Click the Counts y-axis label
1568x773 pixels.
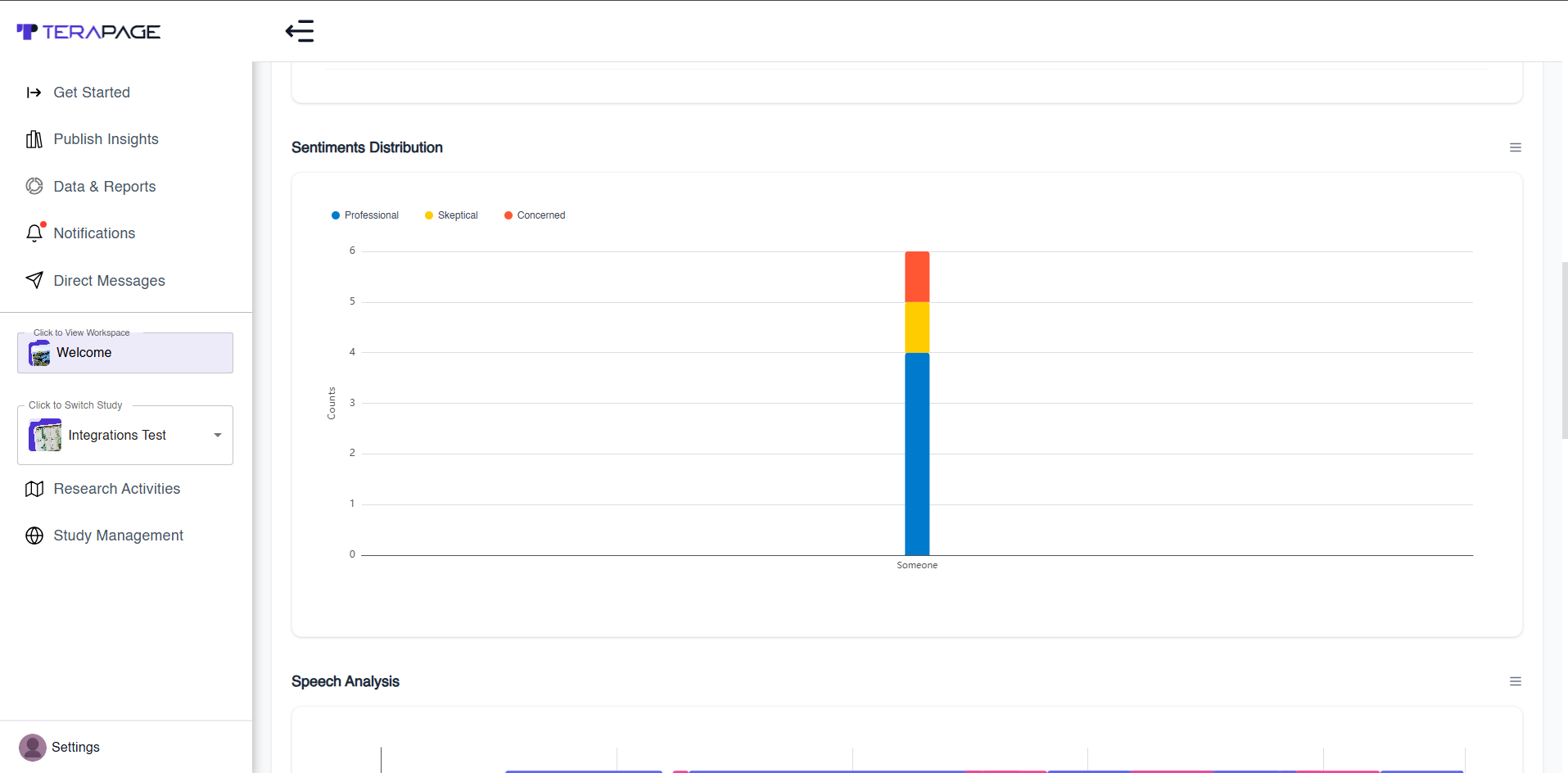pos(332,404)
